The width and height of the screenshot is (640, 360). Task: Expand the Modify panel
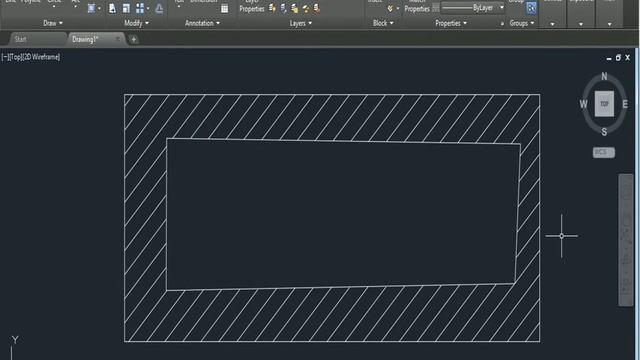(x=136, y=23)
